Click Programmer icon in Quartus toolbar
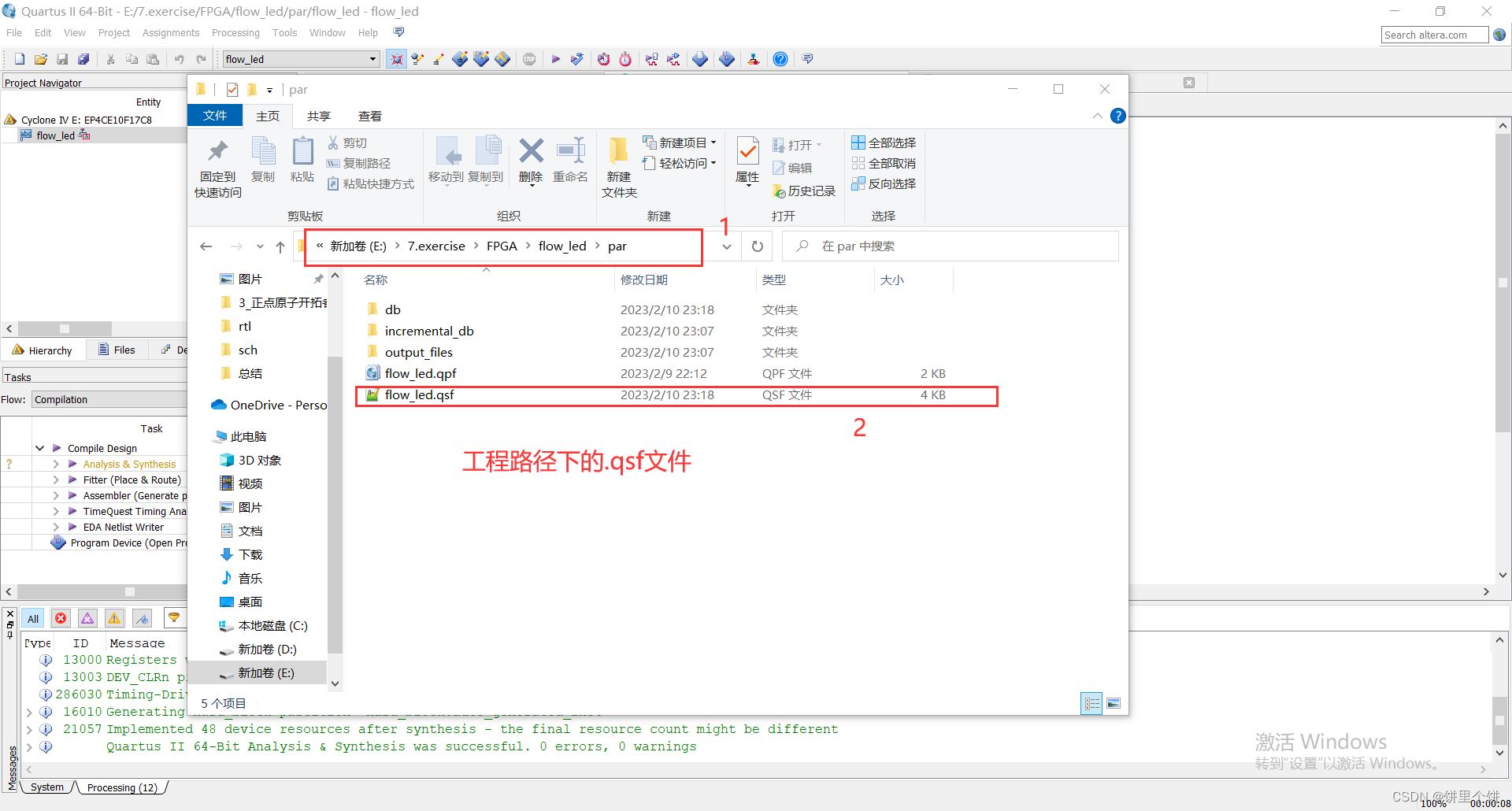1512x811 pixels. click(726, 59)
